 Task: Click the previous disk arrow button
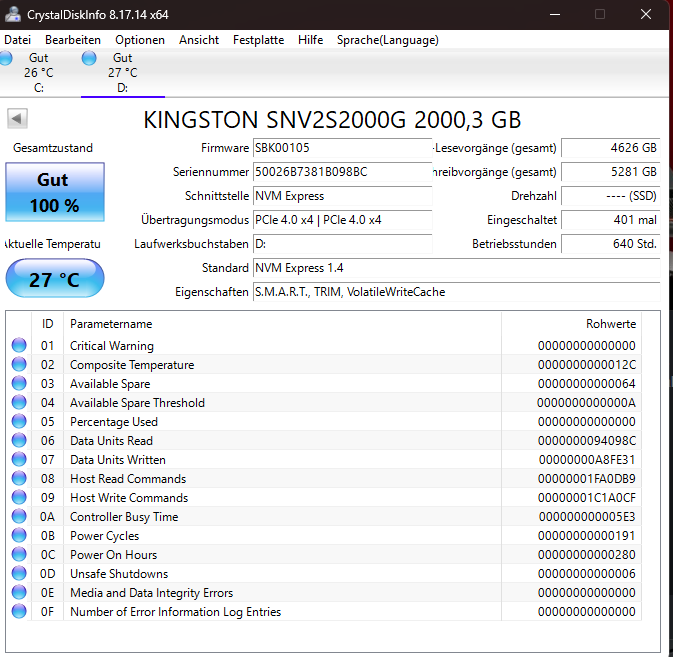click(x=17, y=118)
